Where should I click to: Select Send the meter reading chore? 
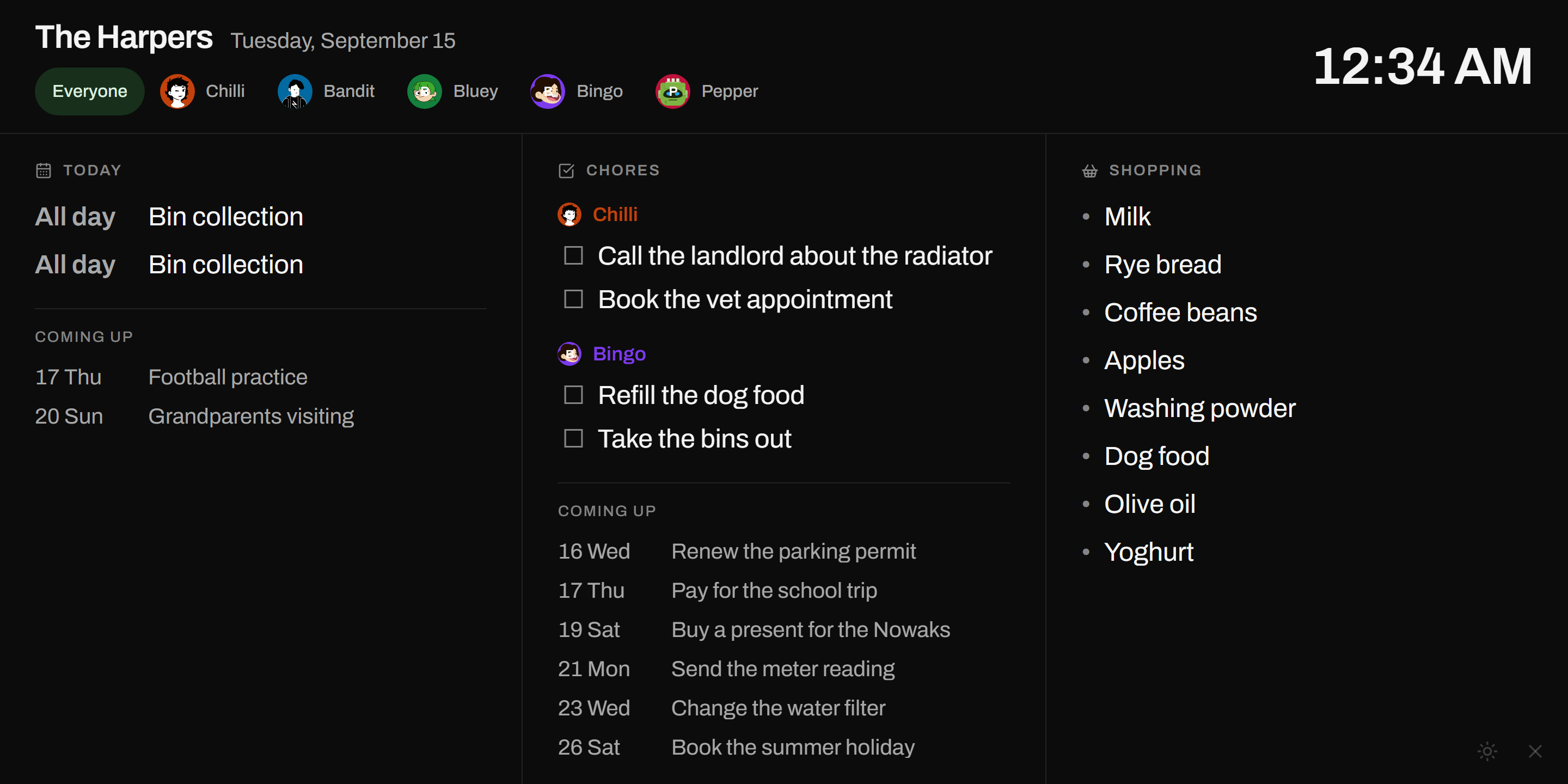[783, 669]
